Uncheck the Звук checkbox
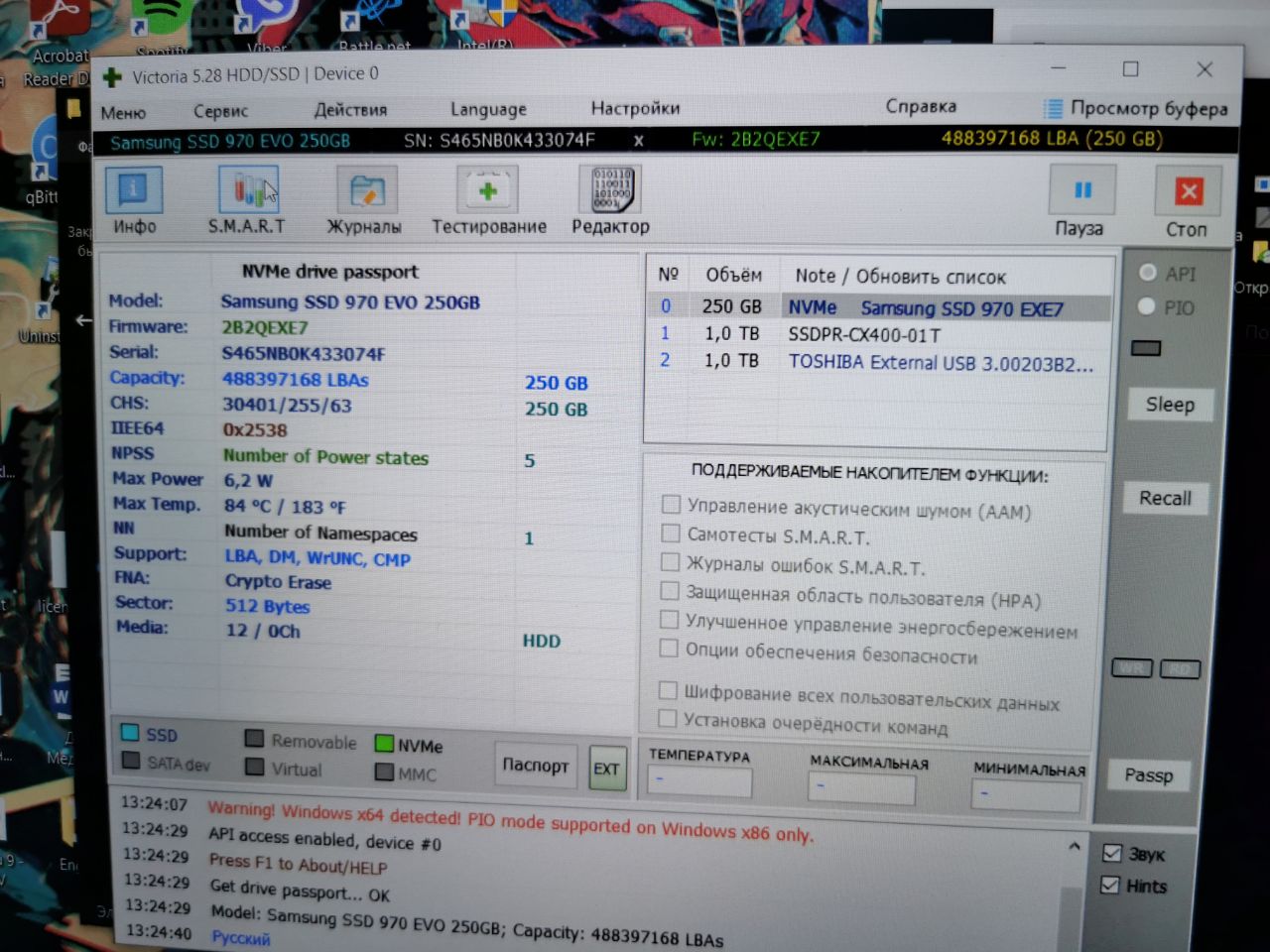This screenshot has width=1270, height=952. click(x=1112, y=853)
